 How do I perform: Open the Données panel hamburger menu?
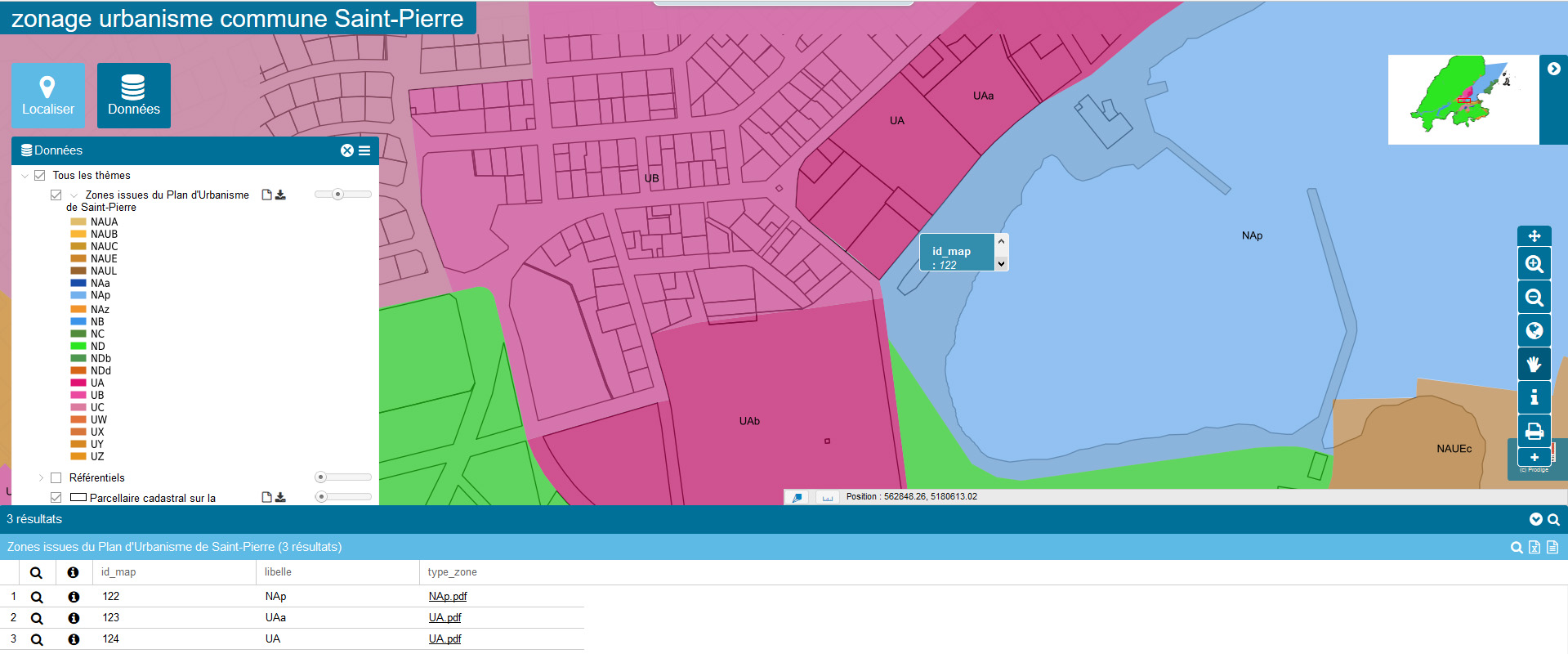click(364, 150)
